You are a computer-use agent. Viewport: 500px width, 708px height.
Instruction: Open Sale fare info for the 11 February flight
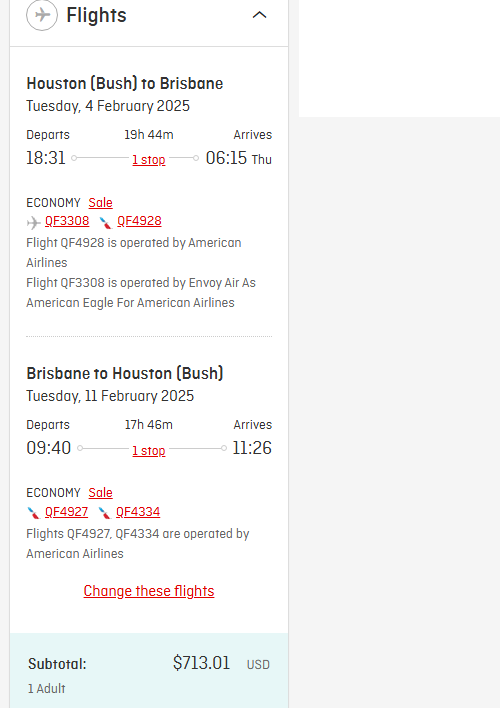100,493
